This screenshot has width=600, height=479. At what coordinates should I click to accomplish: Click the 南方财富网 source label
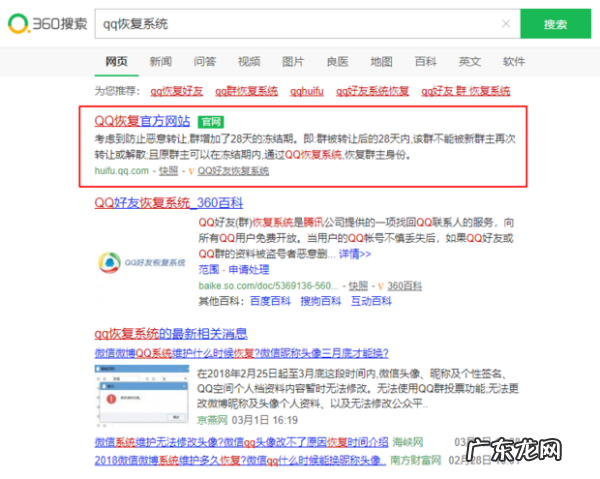pos(416,460)
